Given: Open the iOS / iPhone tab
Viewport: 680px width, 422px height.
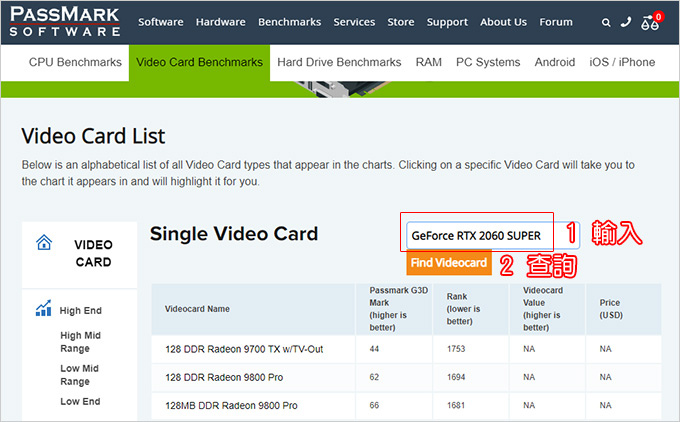Looking at the screenshot, I should click(622, 62).
